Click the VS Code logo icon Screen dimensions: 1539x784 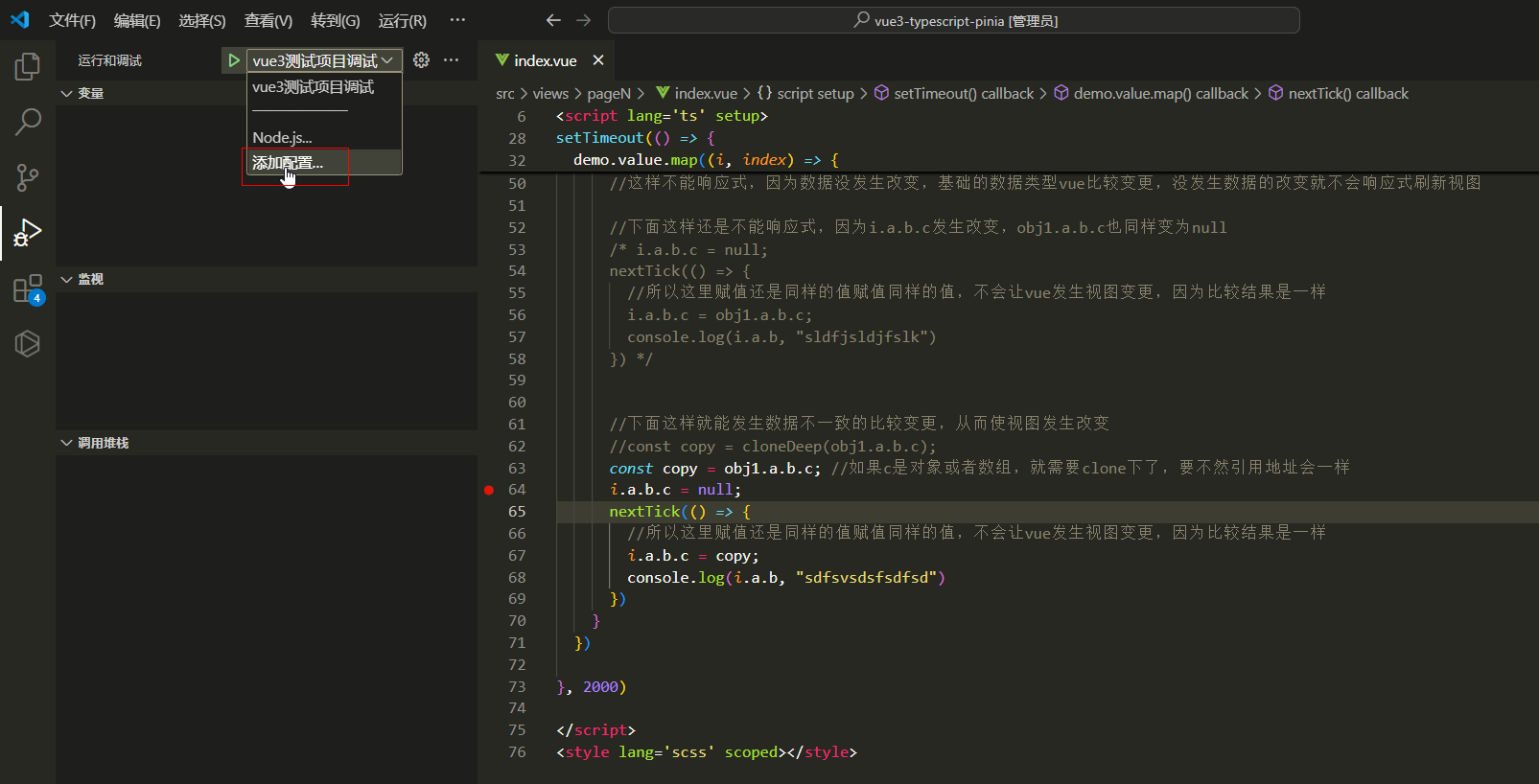pyautogui.click(x=20, y=20)
